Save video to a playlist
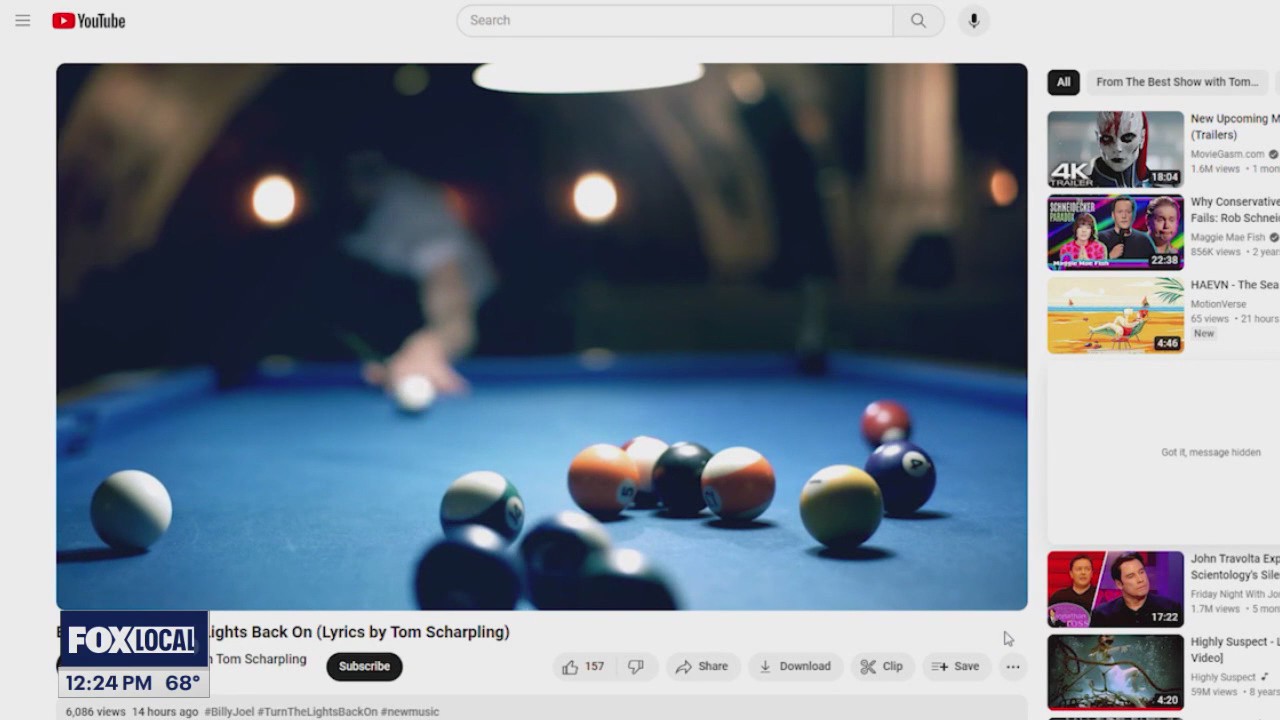This screenshot has width=1280, height=720. tap(955, 666)
